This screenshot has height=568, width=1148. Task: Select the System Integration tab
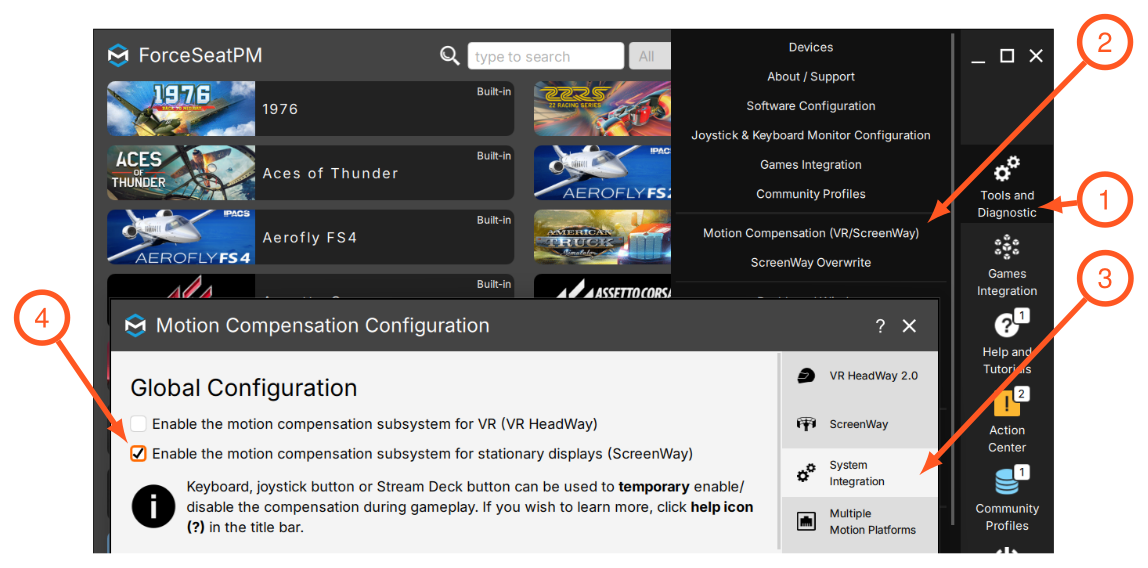coord(859,473)
